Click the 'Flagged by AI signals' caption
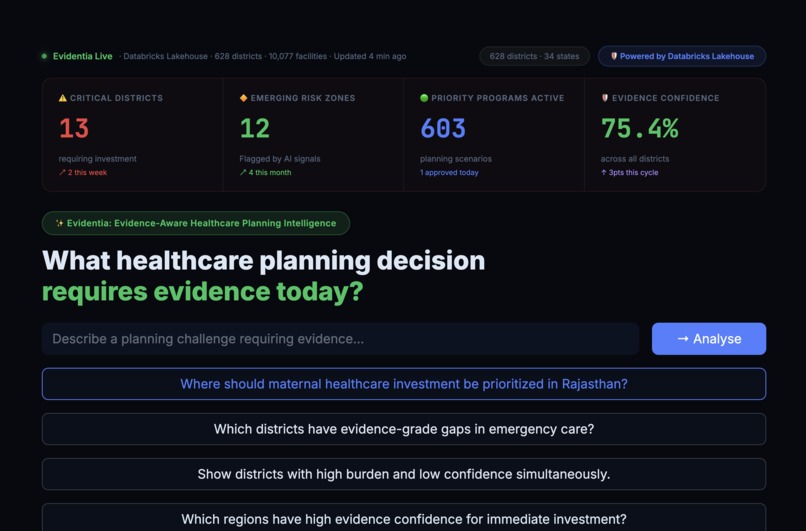Image resolution: width=806 pixels, height=531 pixels. click(x=280, y=159)
